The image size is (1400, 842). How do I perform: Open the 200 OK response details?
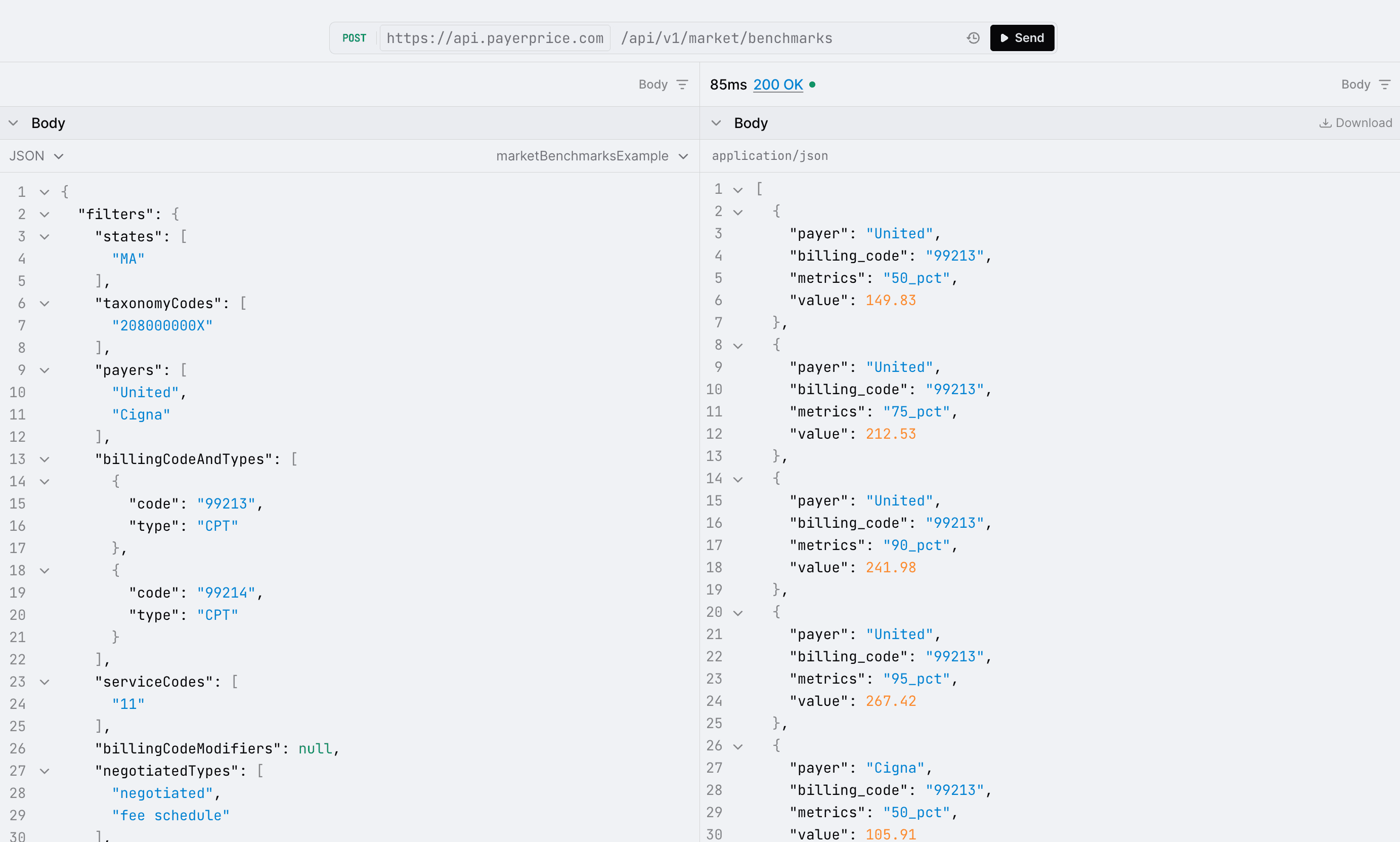pyautogui.click(x=777, y=84)
